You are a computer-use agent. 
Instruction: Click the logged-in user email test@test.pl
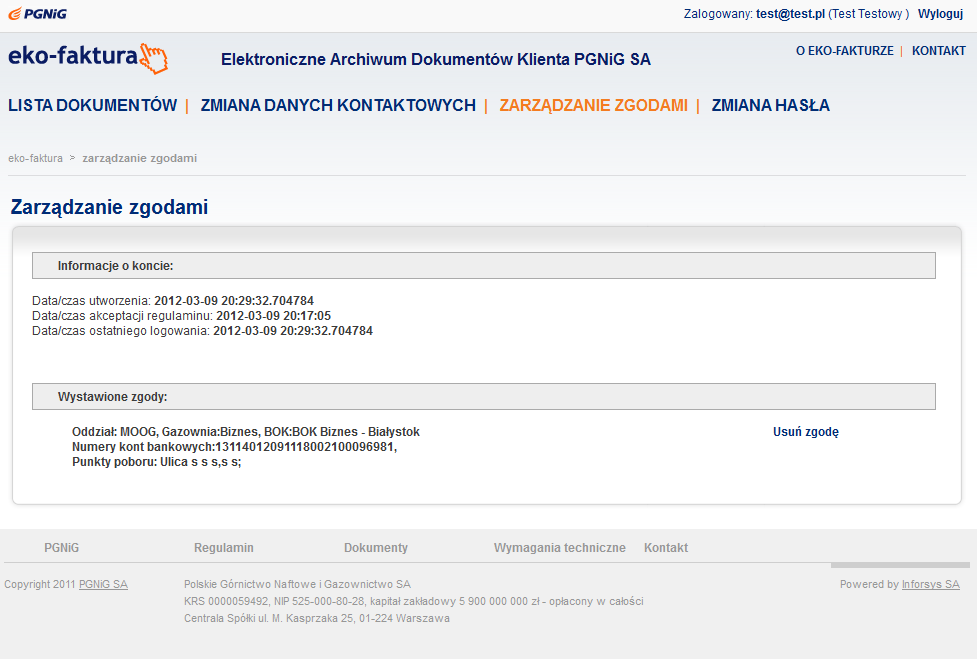click(790, 14)
